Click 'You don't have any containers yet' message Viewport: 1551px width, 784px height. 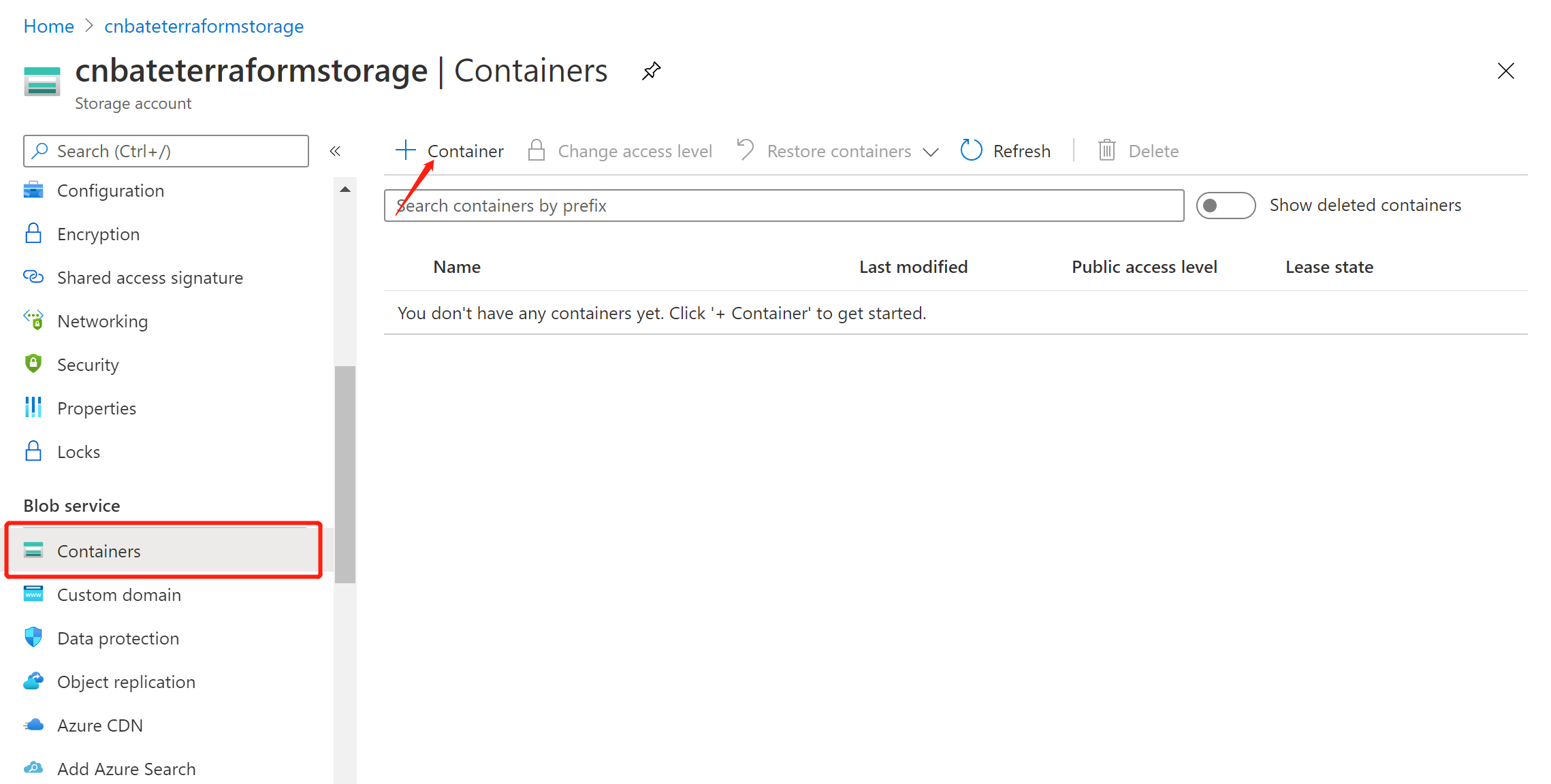662,313
